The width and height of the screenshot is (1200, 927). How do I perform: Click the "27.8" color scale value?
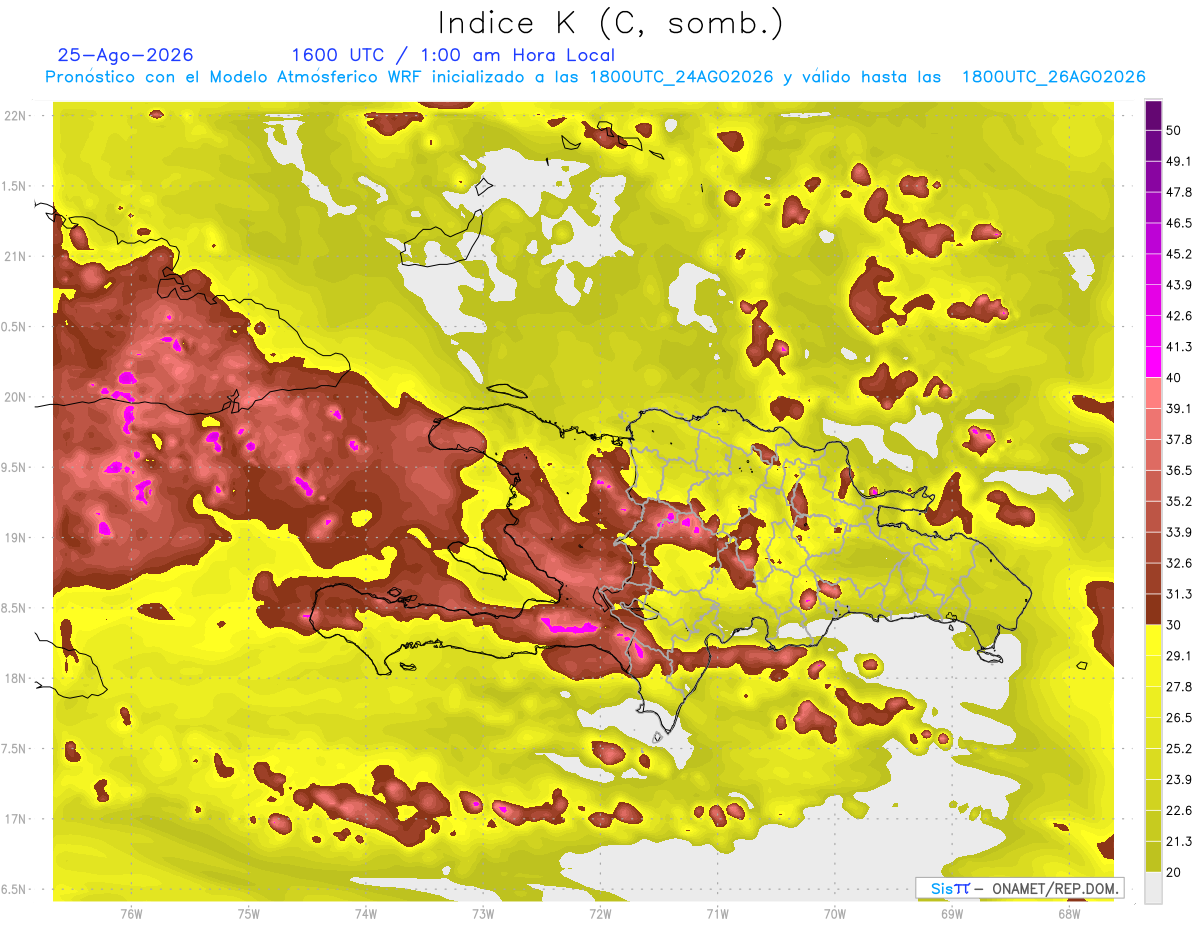click(x=1179, y=686)
